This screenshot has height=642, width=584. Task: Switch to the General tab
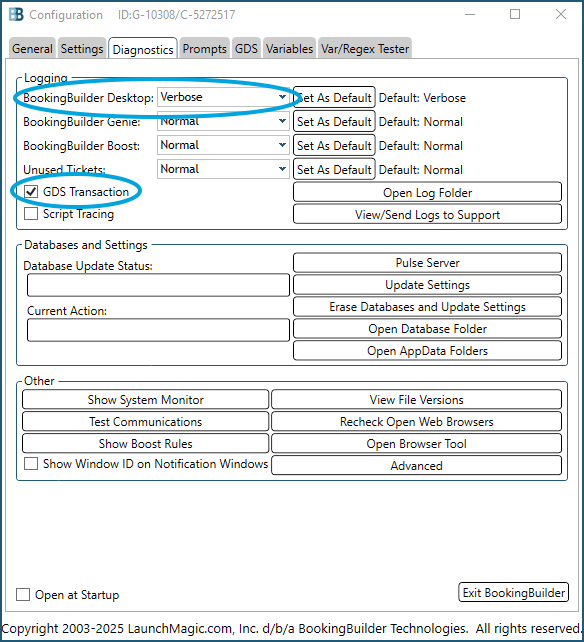pos(32,49)
